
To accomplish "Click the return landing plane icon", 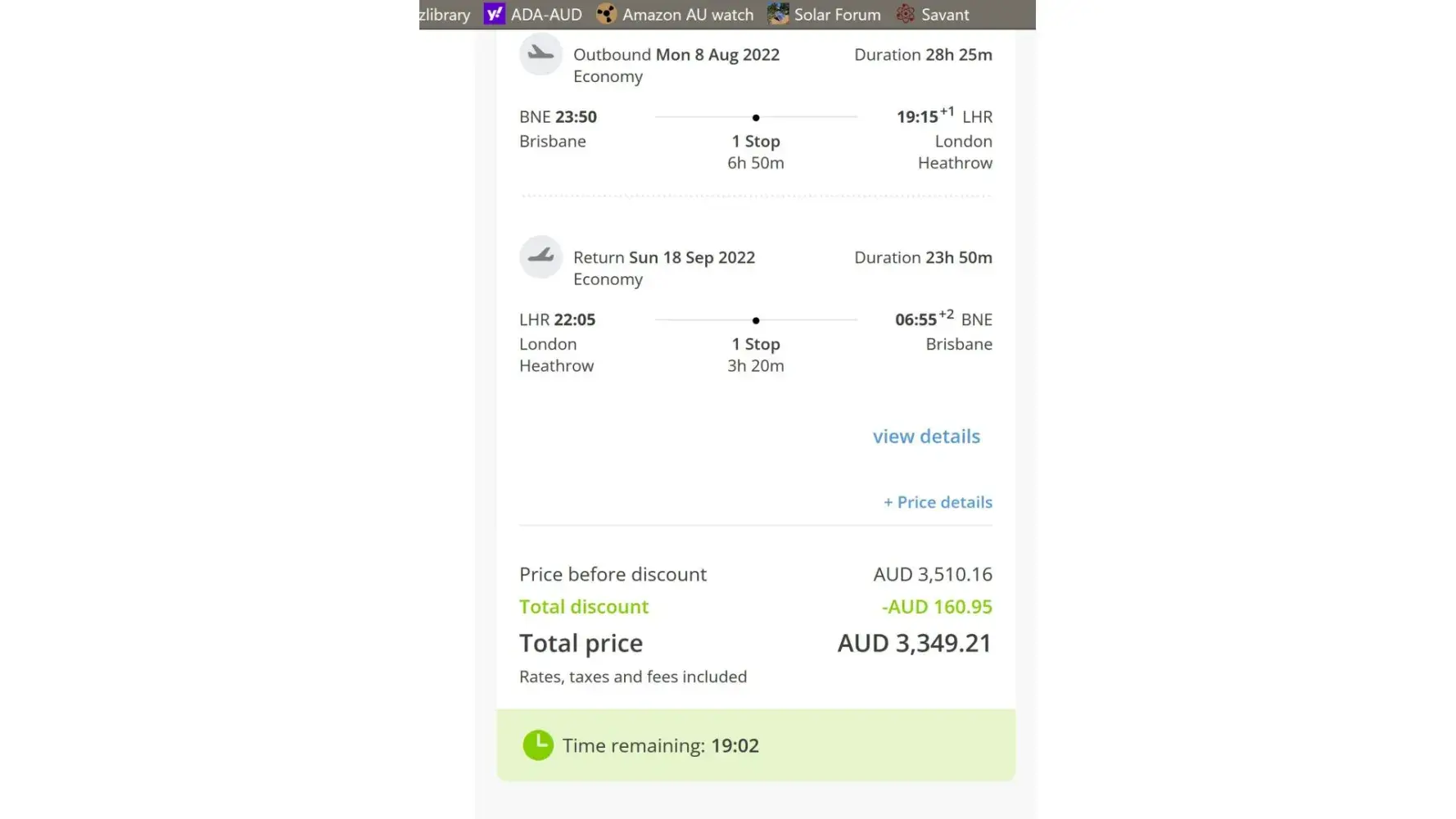I will 540,256.
